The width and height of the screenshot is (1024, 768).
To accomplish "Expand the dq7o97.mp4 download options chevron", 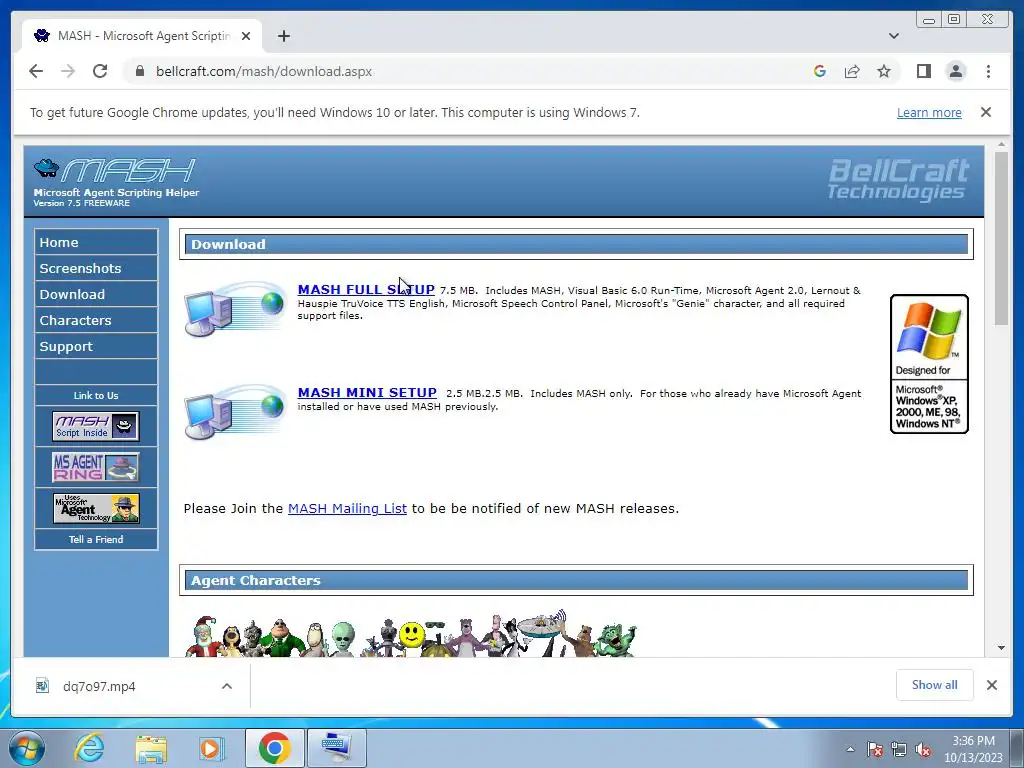I will [x=227, y=686].
